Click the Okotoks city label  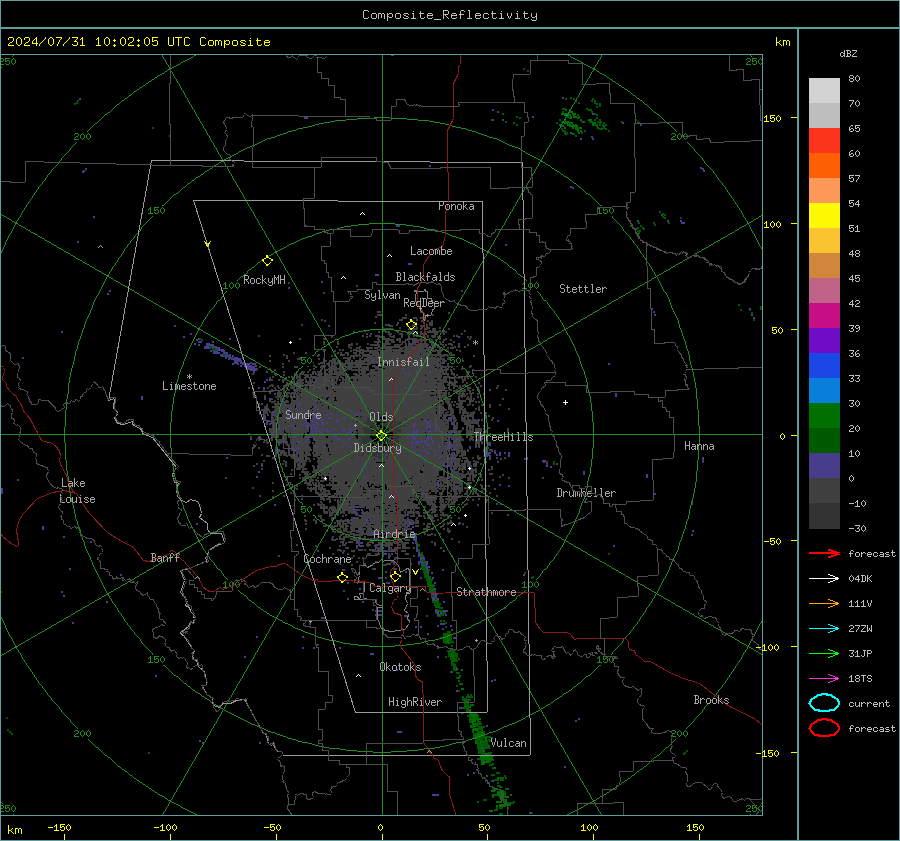(400, 666)
